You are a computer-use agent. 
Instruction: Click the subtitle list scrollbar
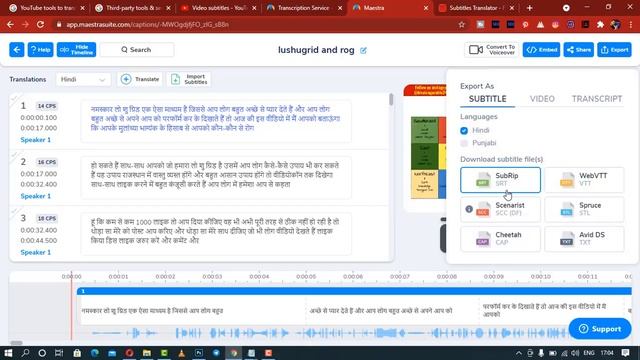(391, 100)
